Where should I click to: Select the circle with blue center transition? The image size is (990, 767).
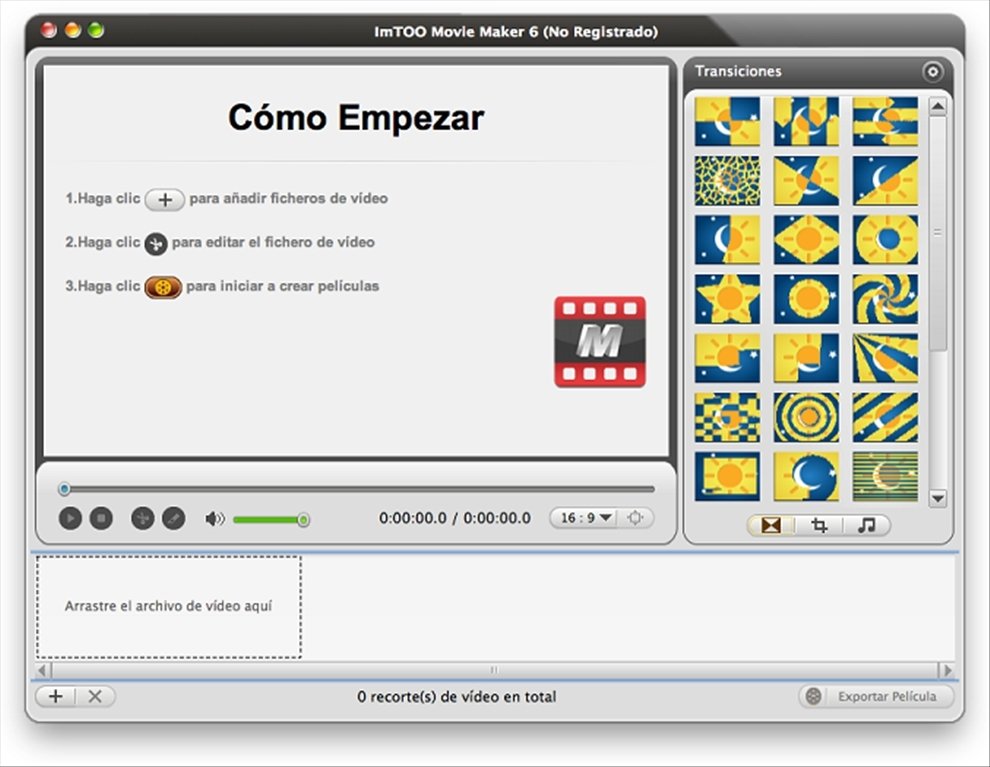(x=885, y=239)
